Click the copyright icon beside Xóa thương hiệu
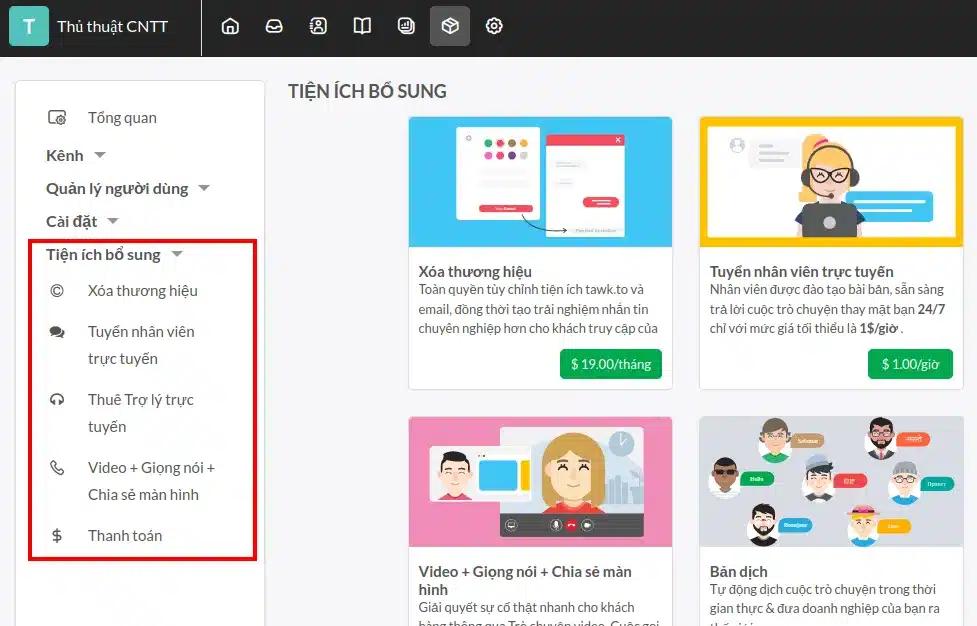This screenshot has width=977, height=626. [x=57, y=291]
